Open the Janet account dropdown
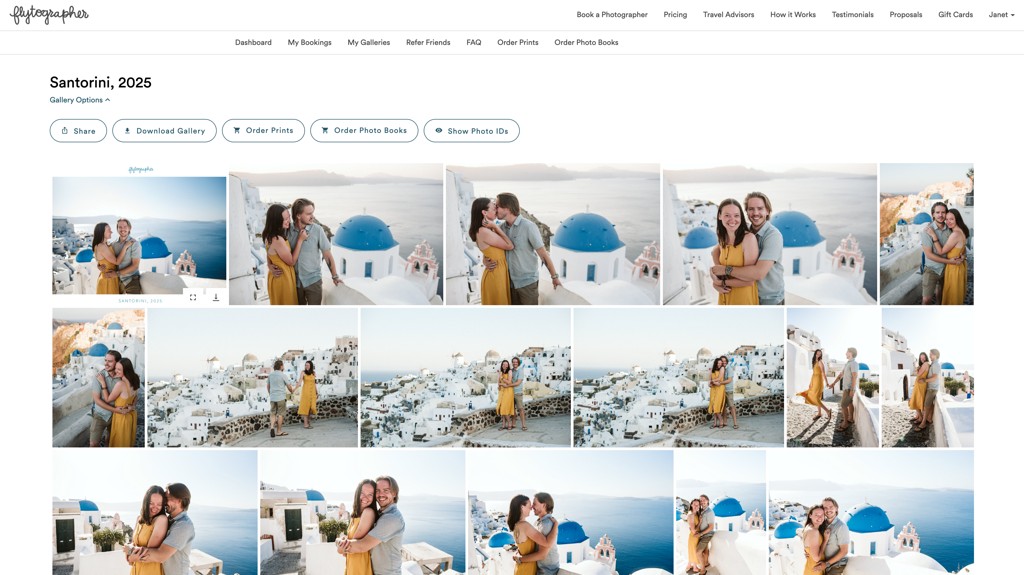This screenshot has height=575, width=1024. 1001,14
